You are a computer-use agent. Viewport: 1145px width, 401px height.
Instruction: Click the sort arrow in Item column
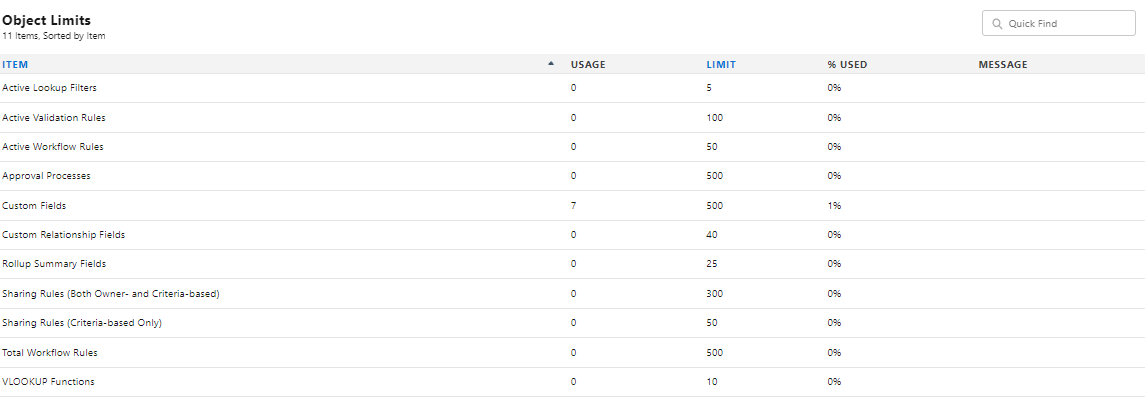coord(550,64)
